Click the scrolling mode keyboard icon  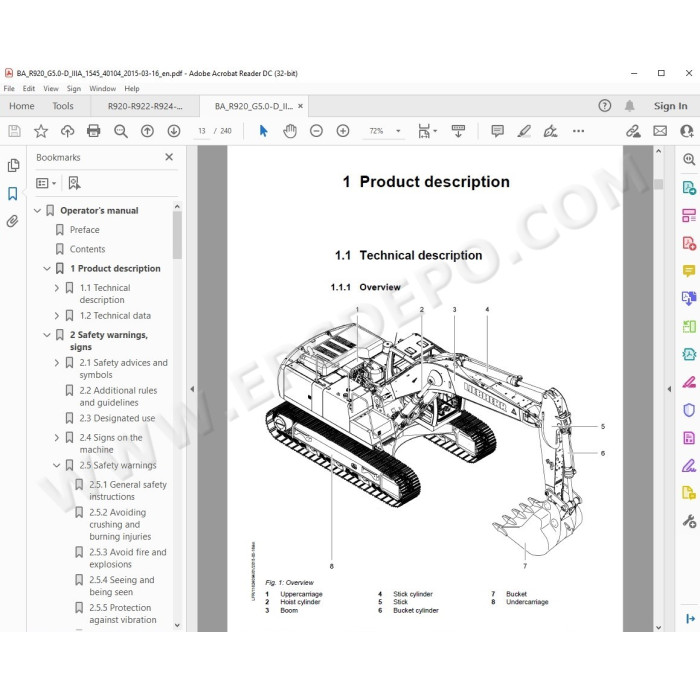pos(458,131)
